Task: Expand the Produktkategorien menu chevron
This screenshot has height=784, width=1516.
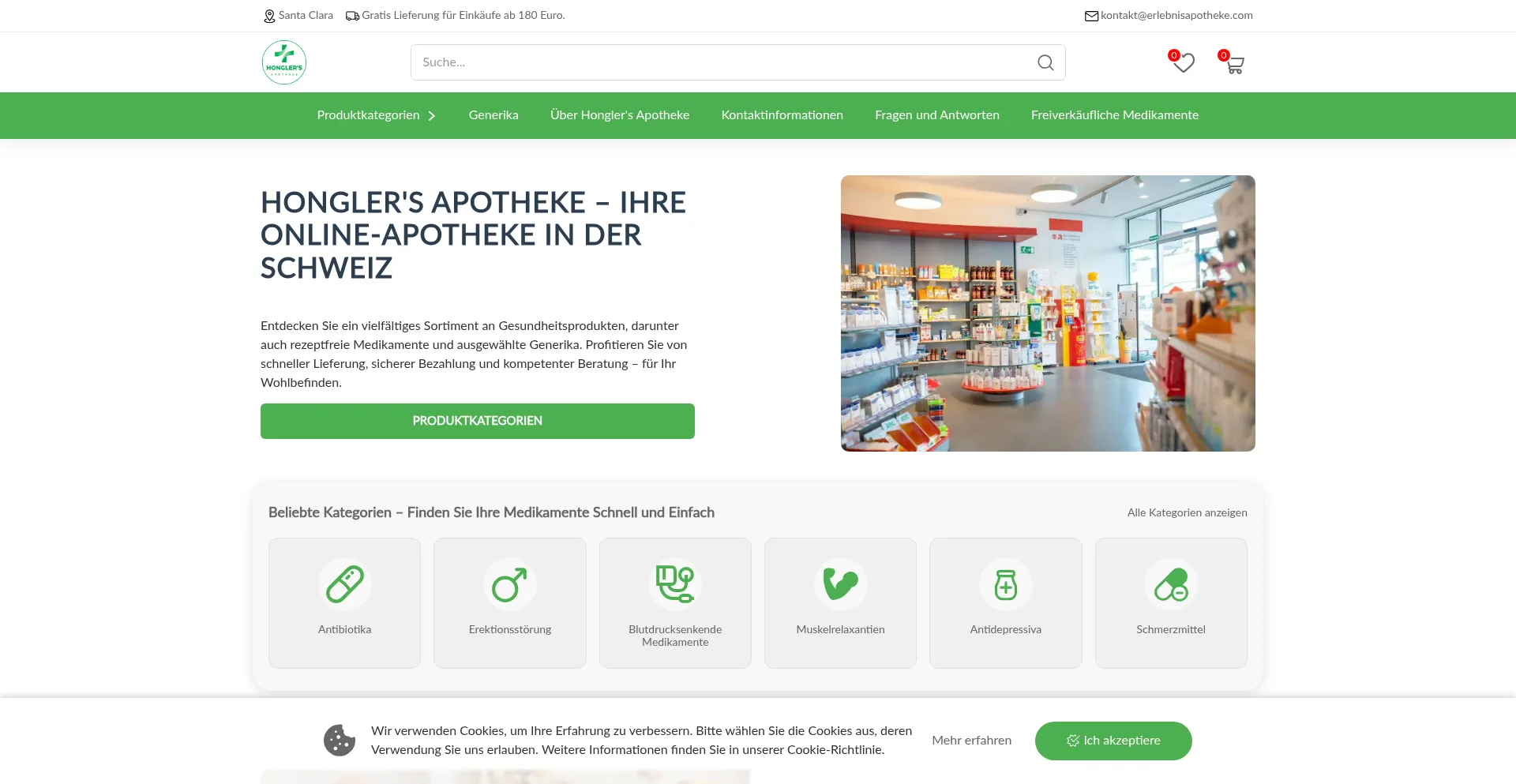Action: click(432, 116)
